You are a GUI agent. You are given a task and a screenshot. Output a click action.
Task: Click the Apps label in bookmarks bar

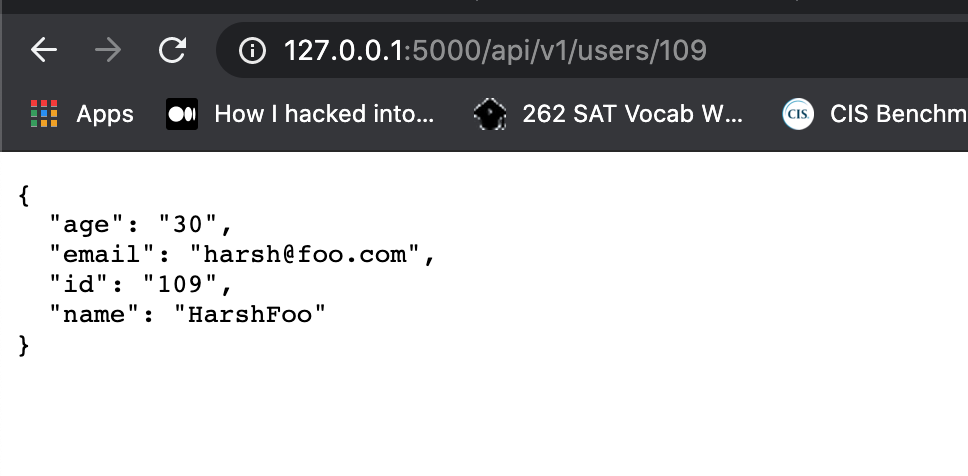coord(105,115)
